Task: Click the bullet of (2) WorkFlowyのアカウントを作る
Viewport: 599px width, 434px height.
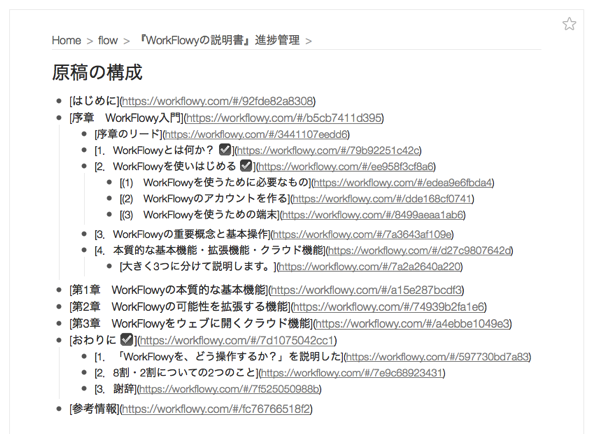Action: [109, 199]
